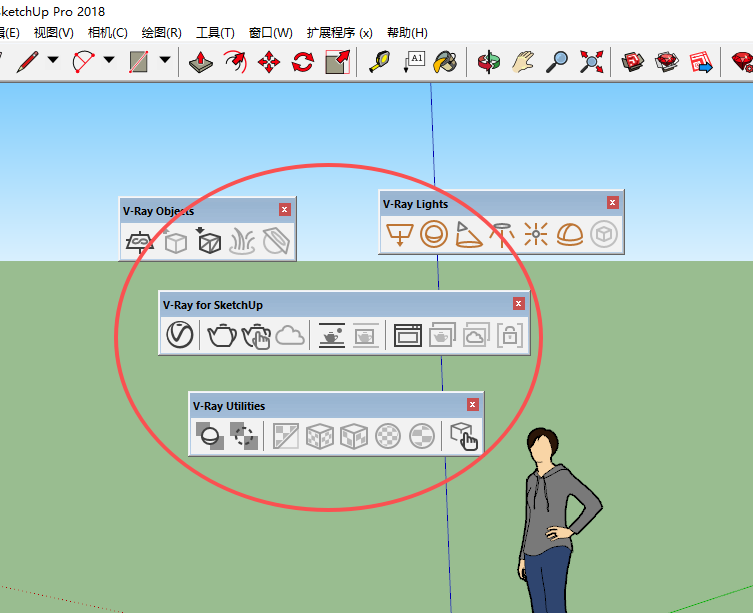
Task: Close the V-Ray Objects toolbar
Action: [x=284, y=209]
